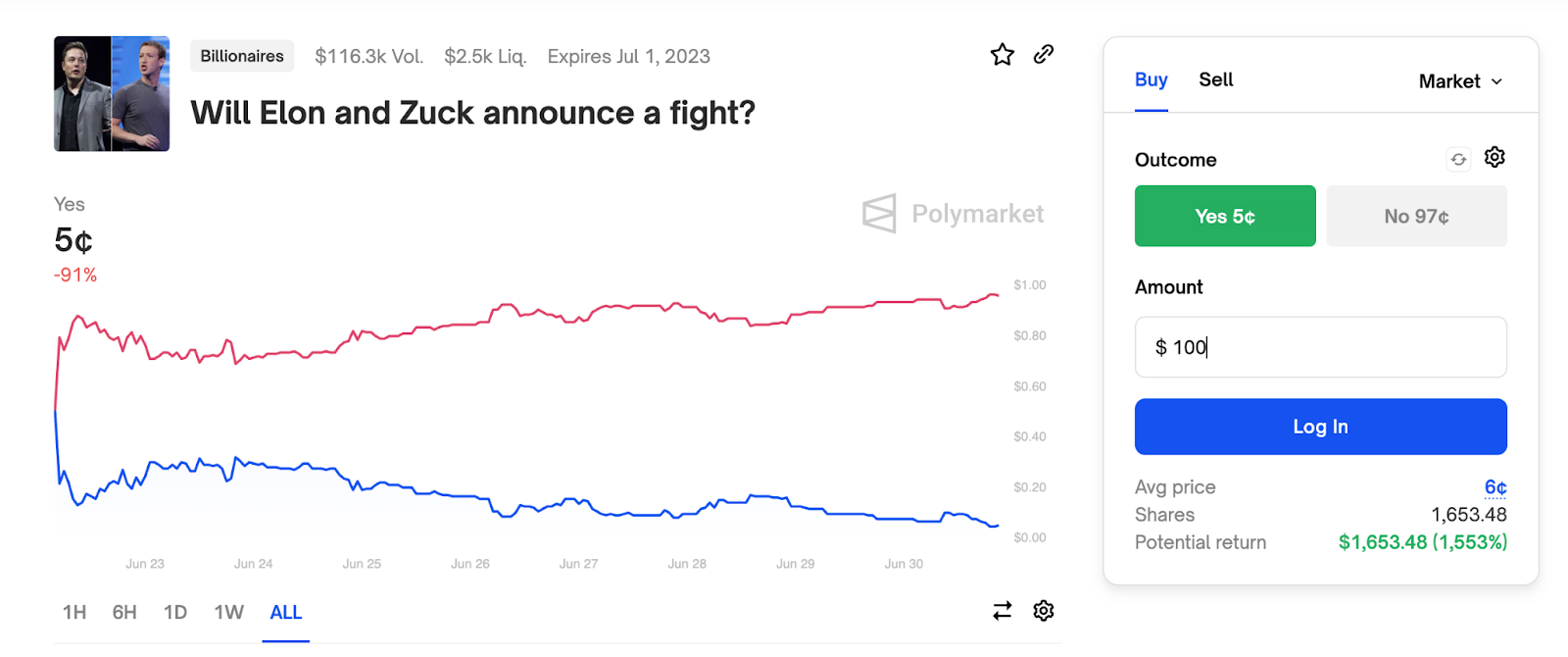Open the Market order type dropdown
The image size is (1568, 657).
1460,81
